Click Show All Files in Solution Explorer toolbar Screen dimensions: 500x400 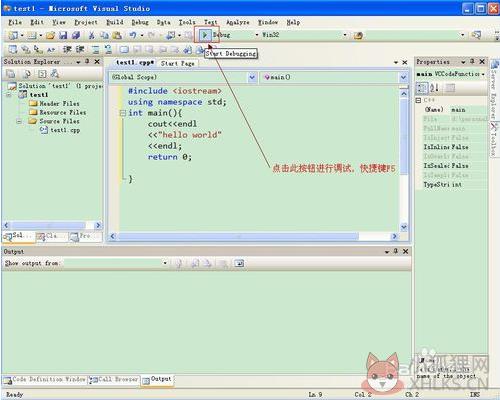27,74
